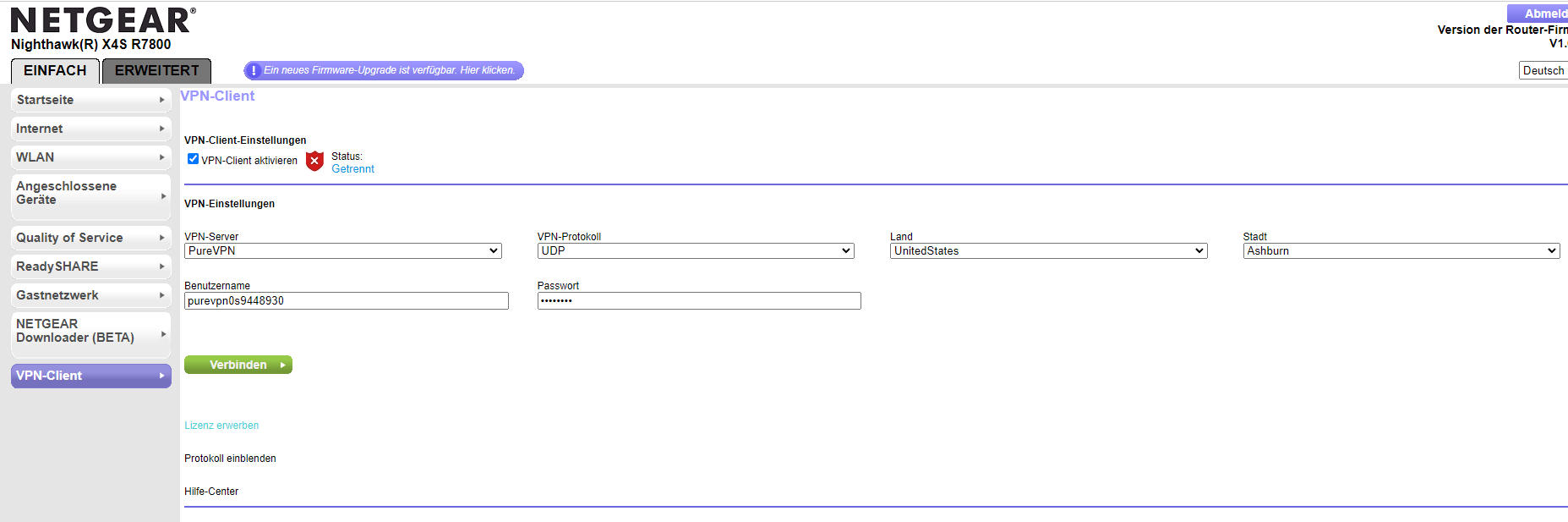
Task: Click the red shield VPN status icon
Action: click(314, 161)
